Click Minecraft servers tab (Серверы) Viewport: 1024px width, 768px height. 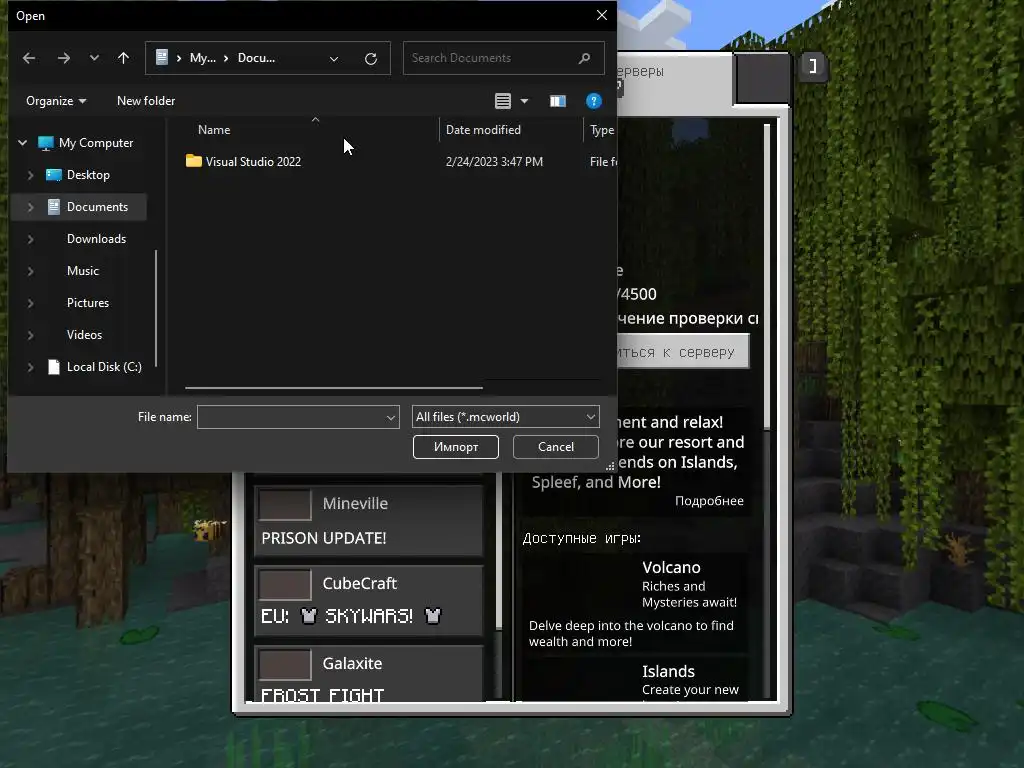point(674,78)
